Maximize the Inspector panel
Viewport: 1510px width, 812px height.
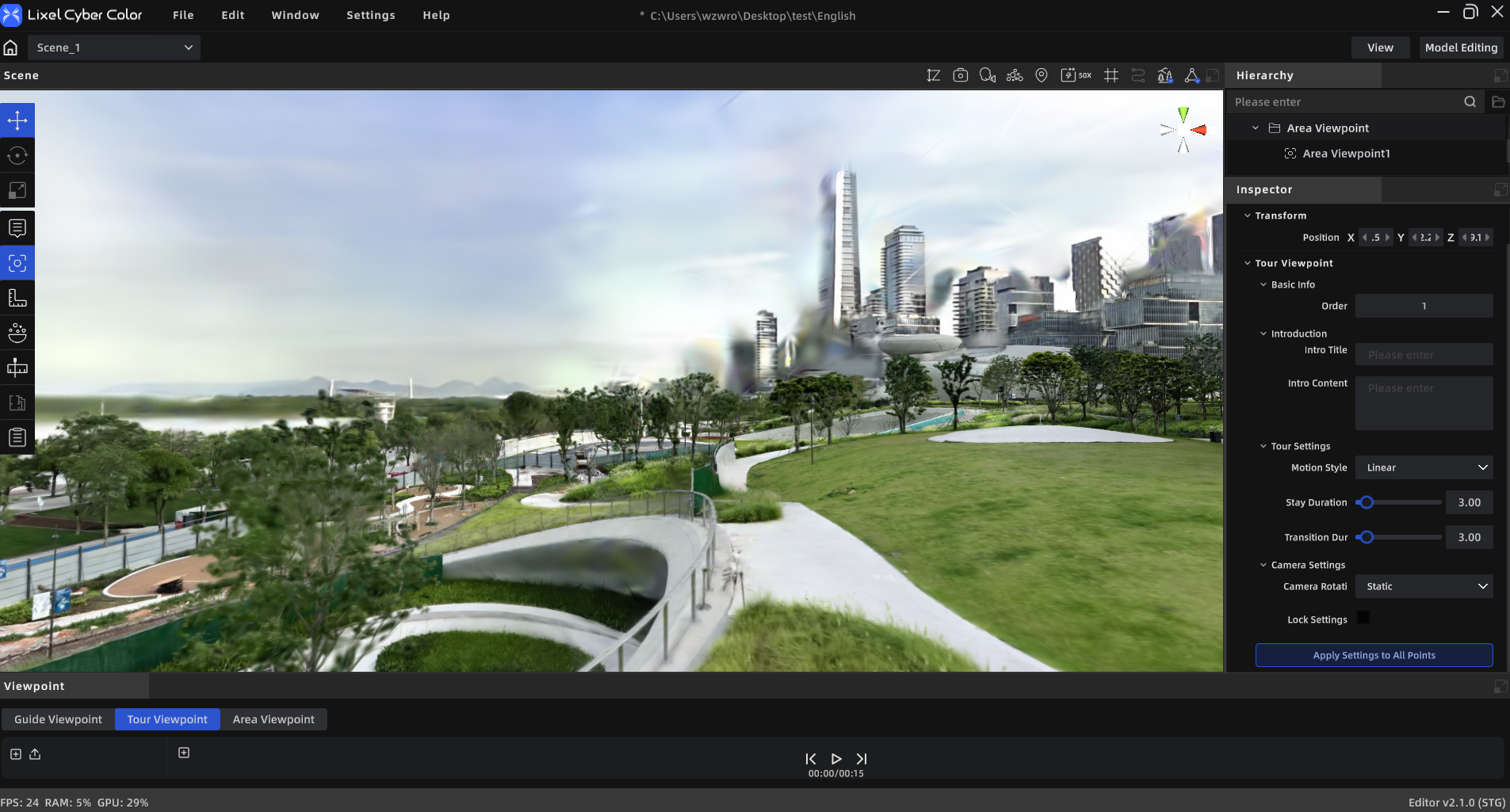[1500, 189]
